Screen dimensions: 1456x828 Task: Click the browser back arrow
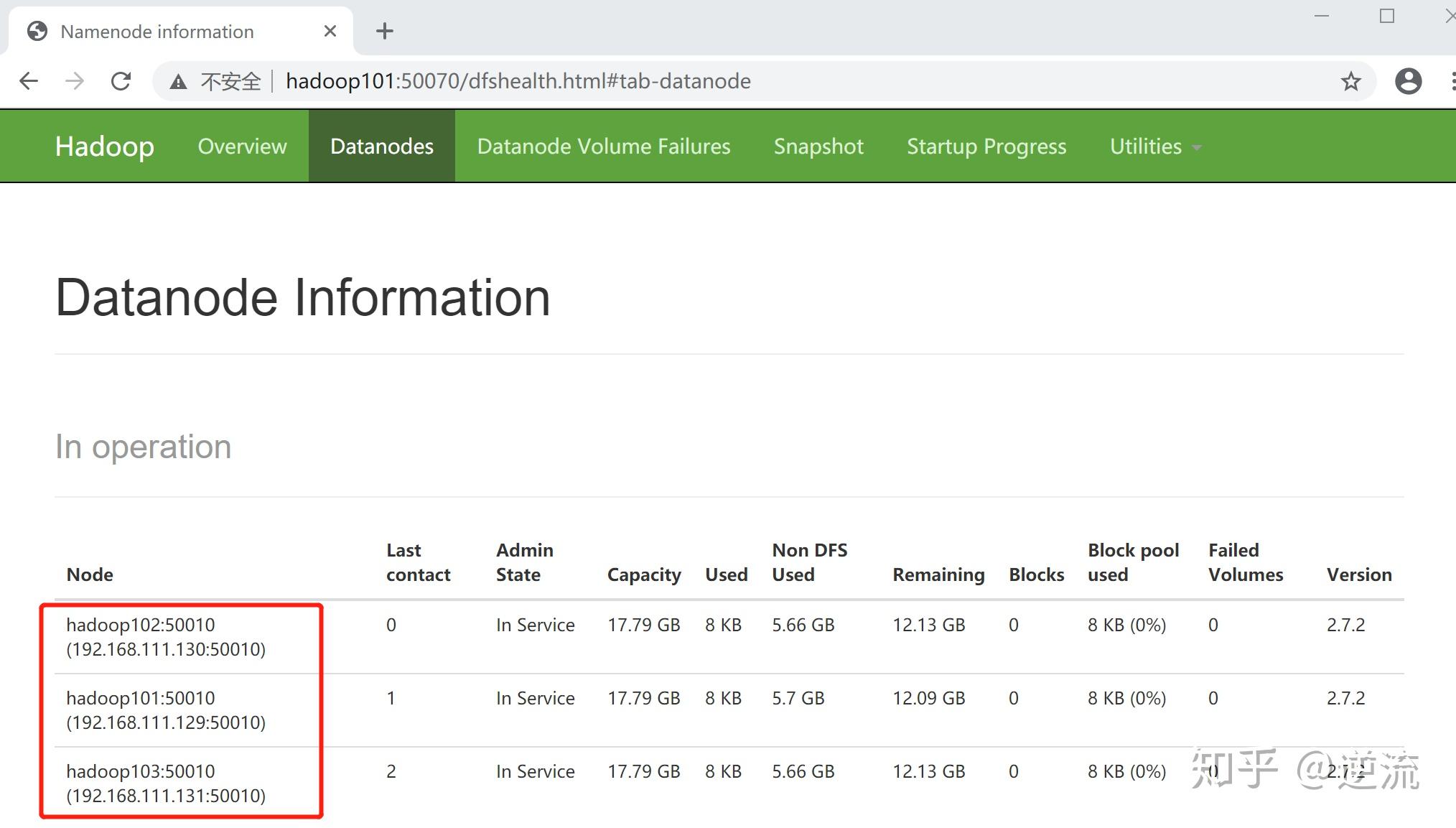pos(29,81)
